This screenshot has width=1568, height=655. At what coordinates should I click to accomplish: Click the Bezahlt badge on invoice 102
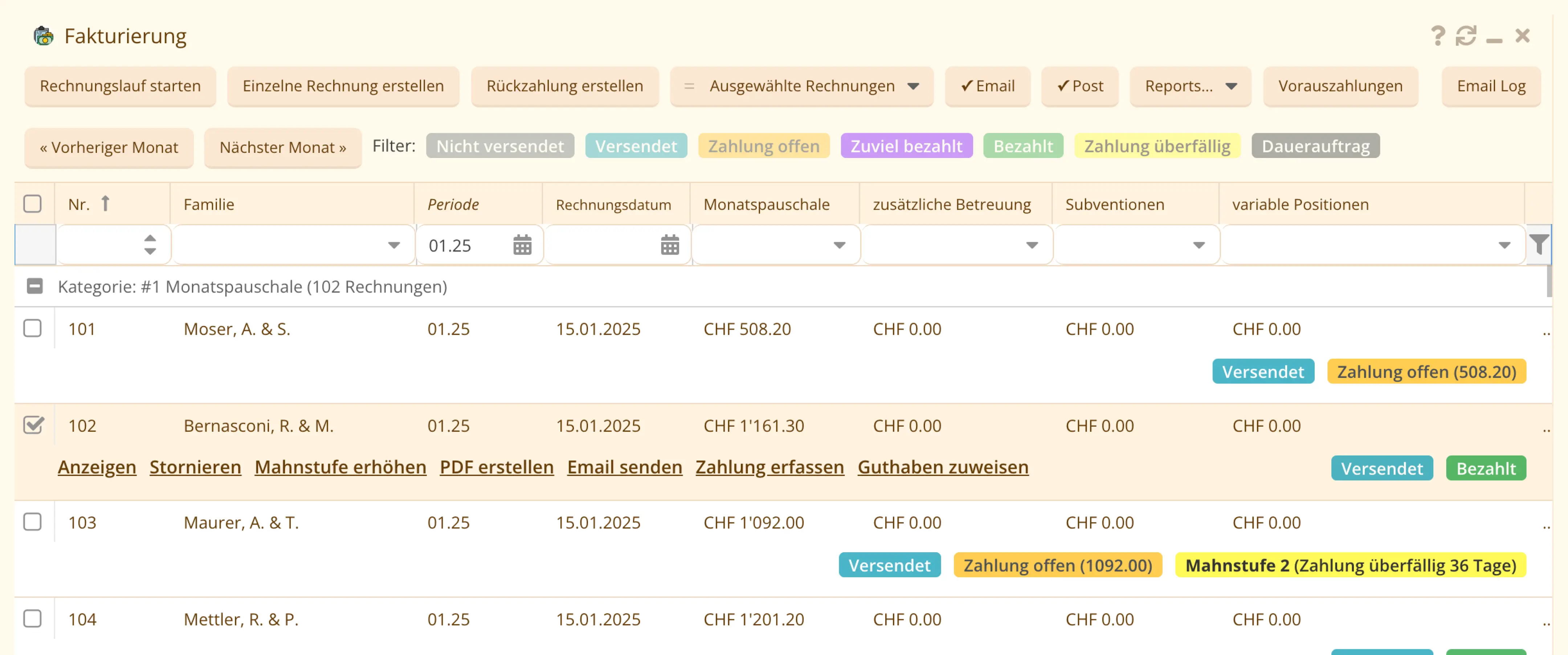(x=1486, y=468)
